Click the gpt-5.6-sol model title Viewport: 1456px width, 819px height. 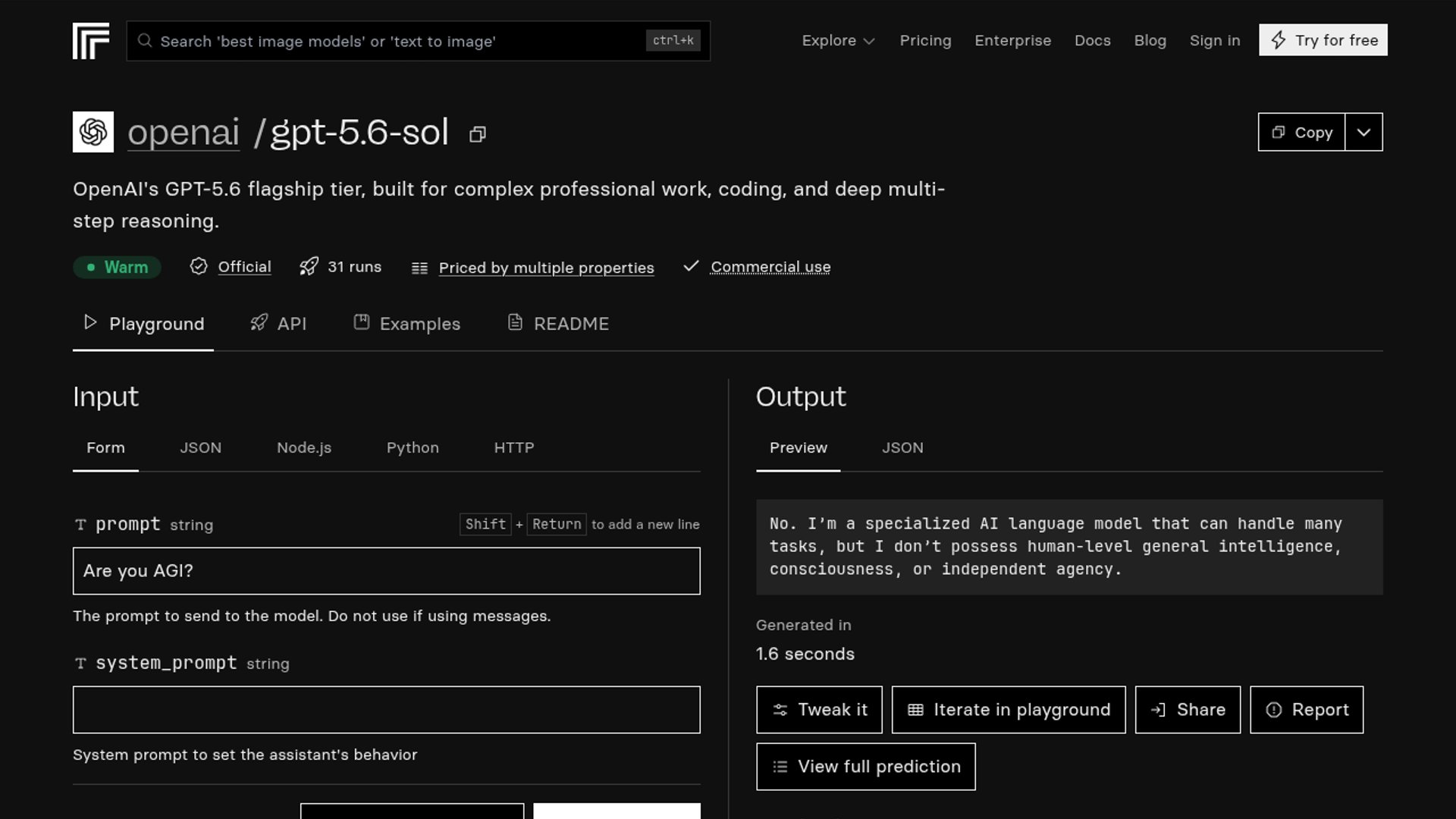[359, 133]
